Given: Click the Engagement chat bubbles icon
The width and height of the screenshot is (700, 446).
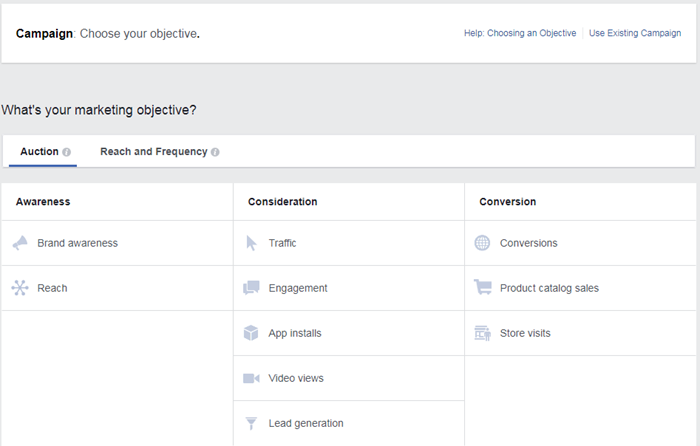Looking at the screenshot, I should pyautogui.click(x=252, y=288).
